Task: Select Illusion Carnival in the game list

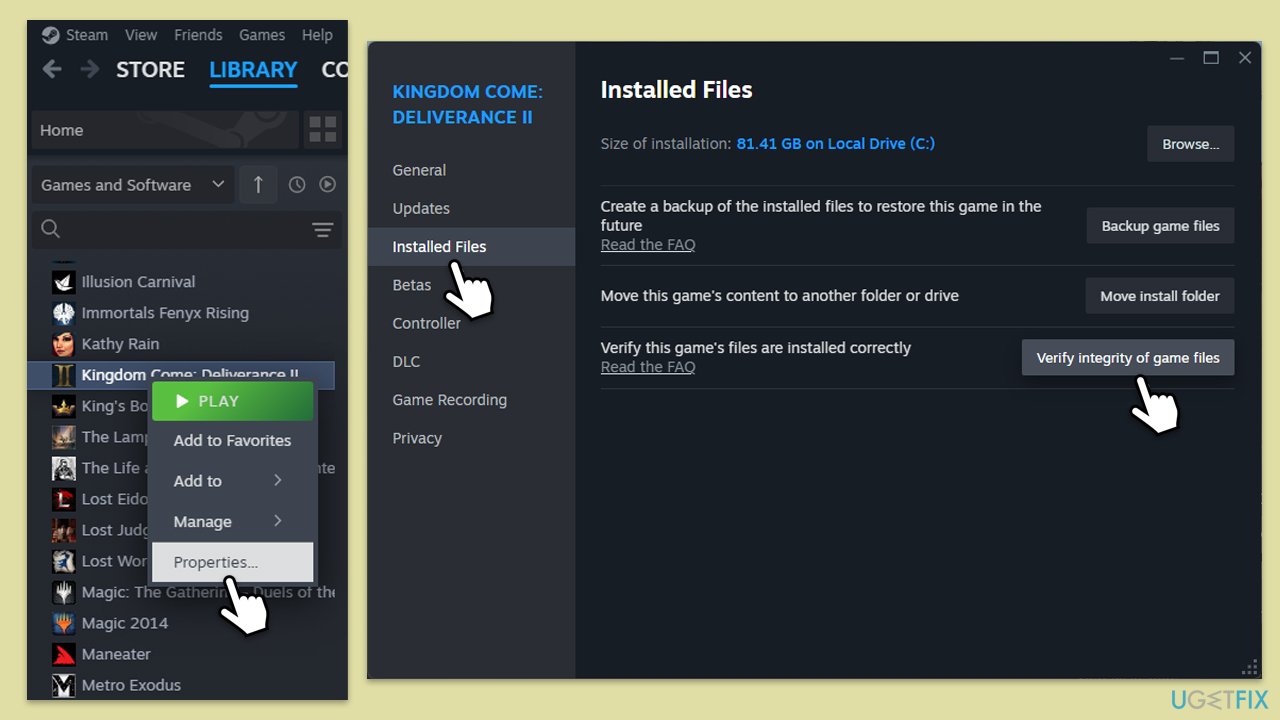Action: [x=138, y=282]
